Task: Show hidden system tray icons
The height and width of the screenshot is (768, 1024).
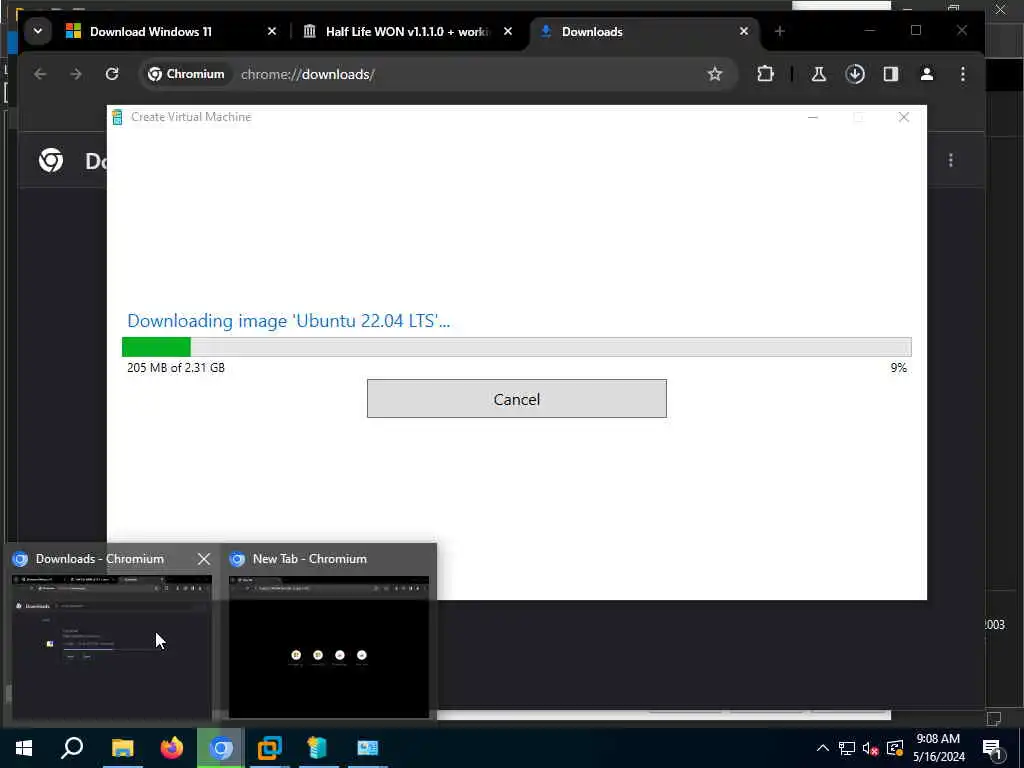Action: (x=823, y=748)
